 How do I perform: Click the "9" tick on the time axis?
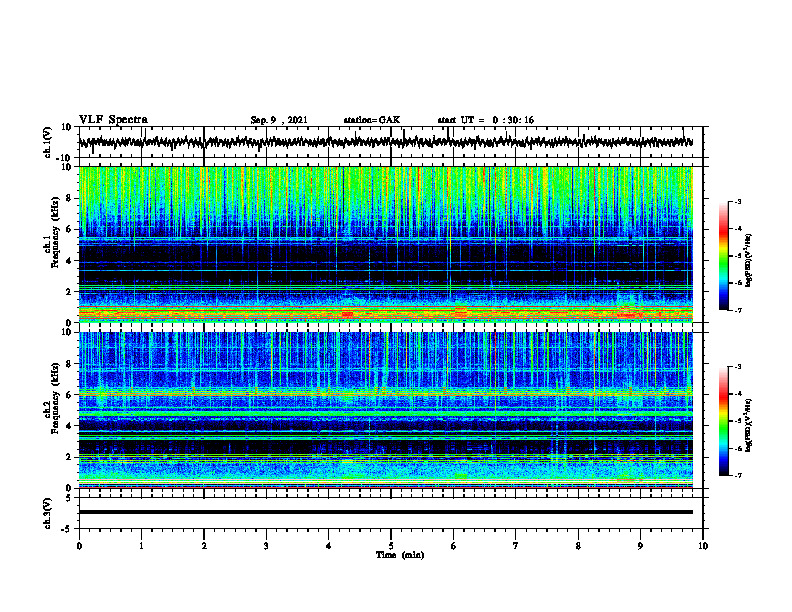click(x=640, y=546)
